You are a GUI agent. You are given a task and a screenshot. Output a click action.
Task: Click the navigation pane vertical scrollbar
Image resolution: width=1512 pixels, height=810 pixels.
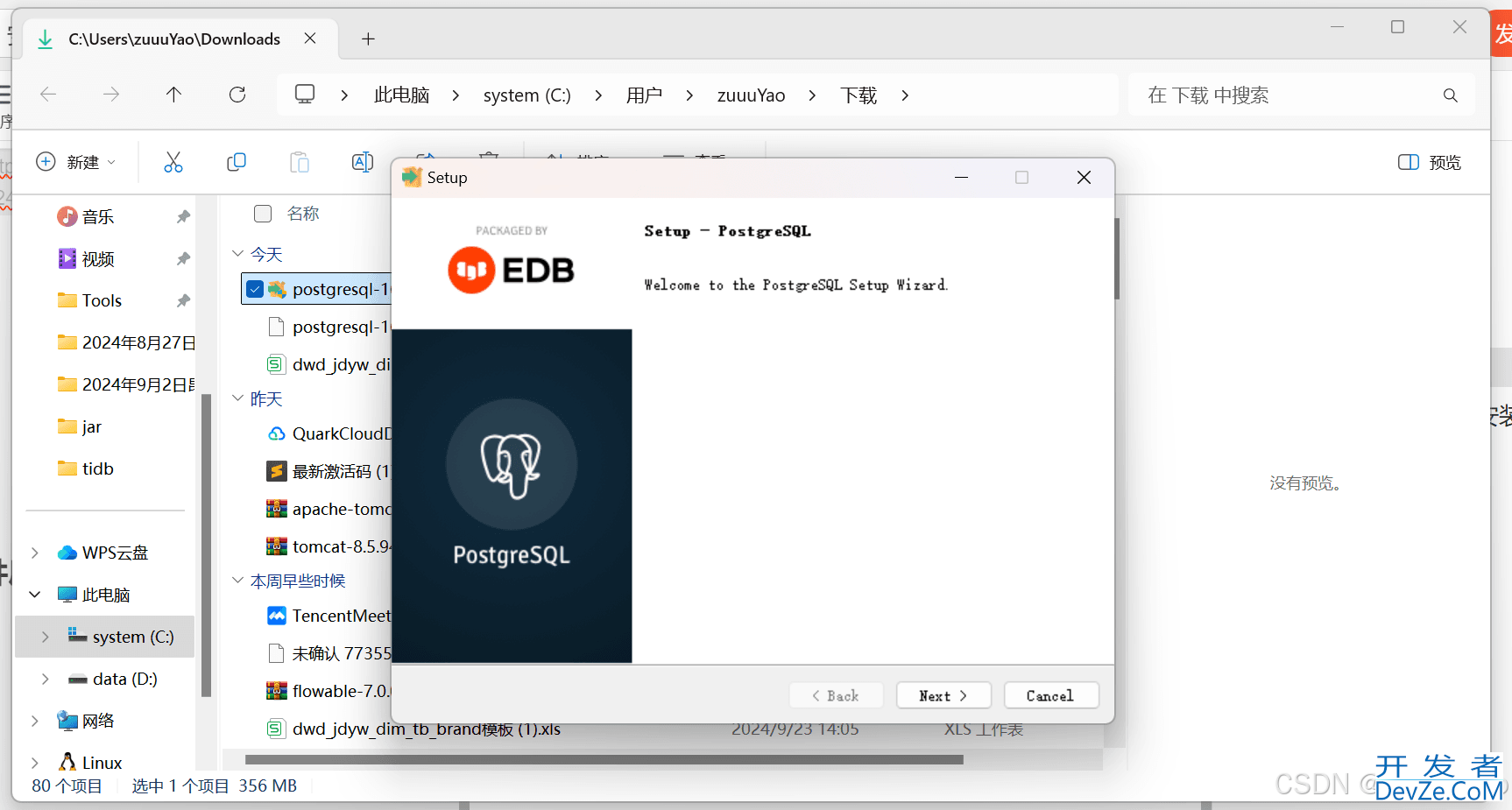point(207,545)
